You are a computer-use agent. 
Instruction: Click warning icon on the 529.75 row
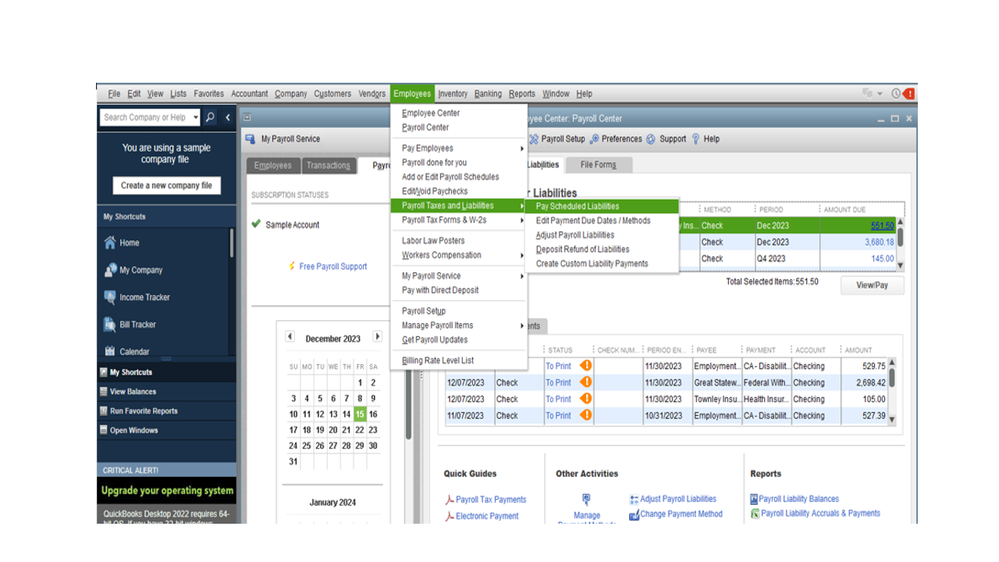click(x=586, y=366)
